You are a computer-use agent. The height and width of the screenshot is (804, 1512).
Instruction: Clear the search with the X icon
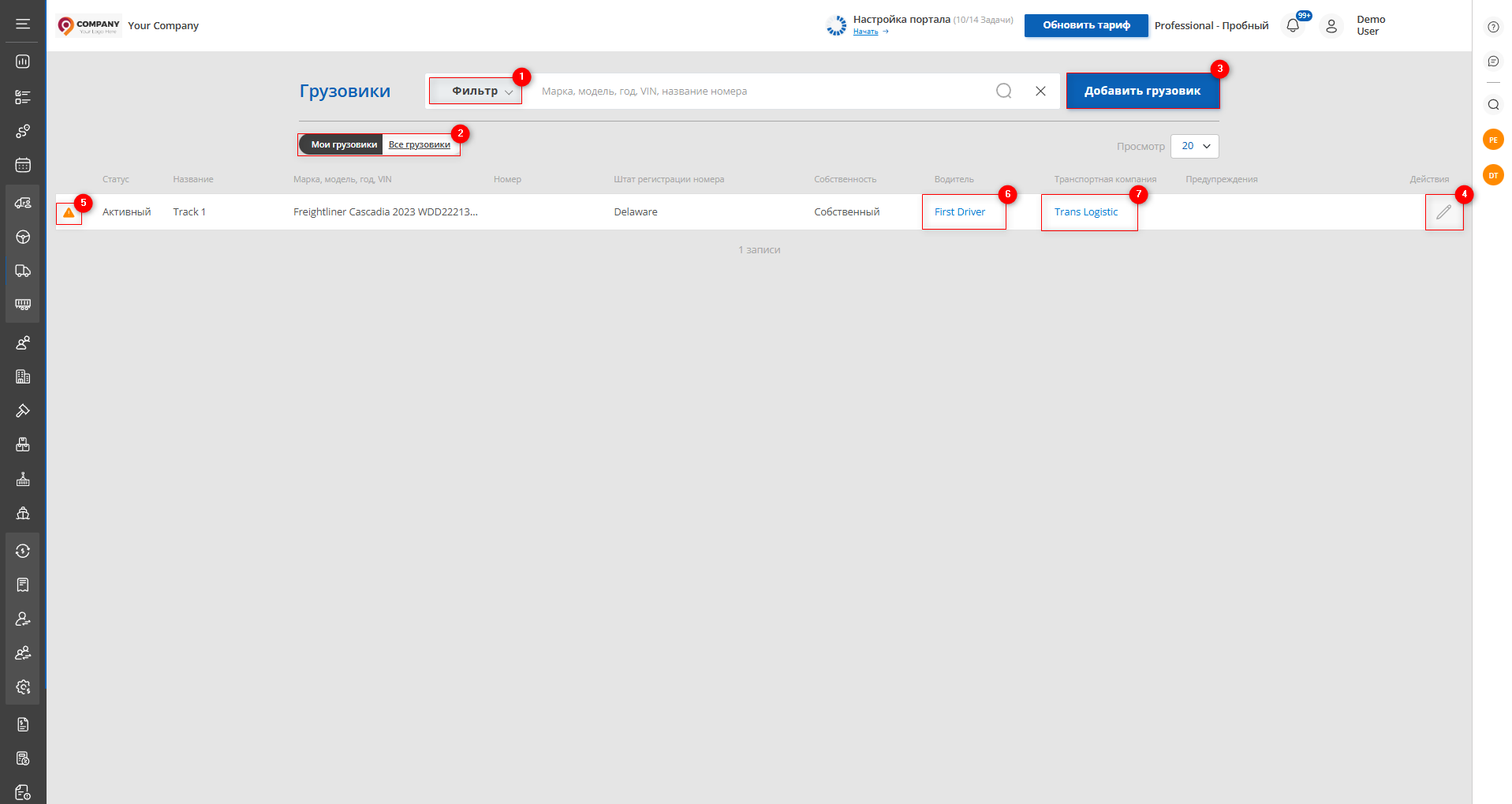[1040, 91]
